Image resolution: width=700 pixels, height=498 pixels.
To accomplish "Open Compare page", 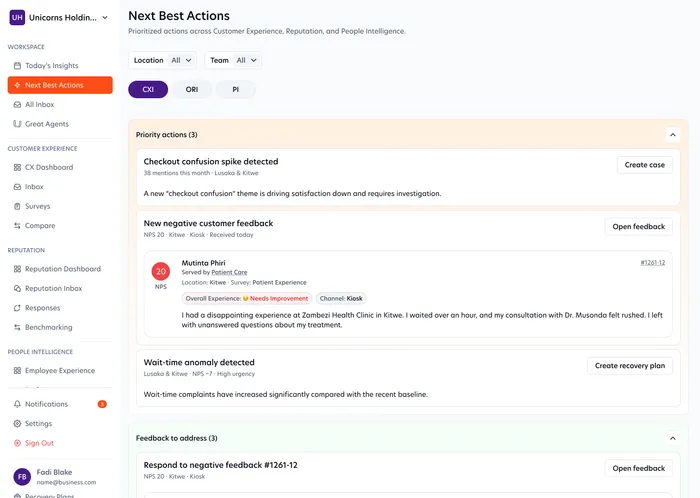I will (x=60, y=226).
